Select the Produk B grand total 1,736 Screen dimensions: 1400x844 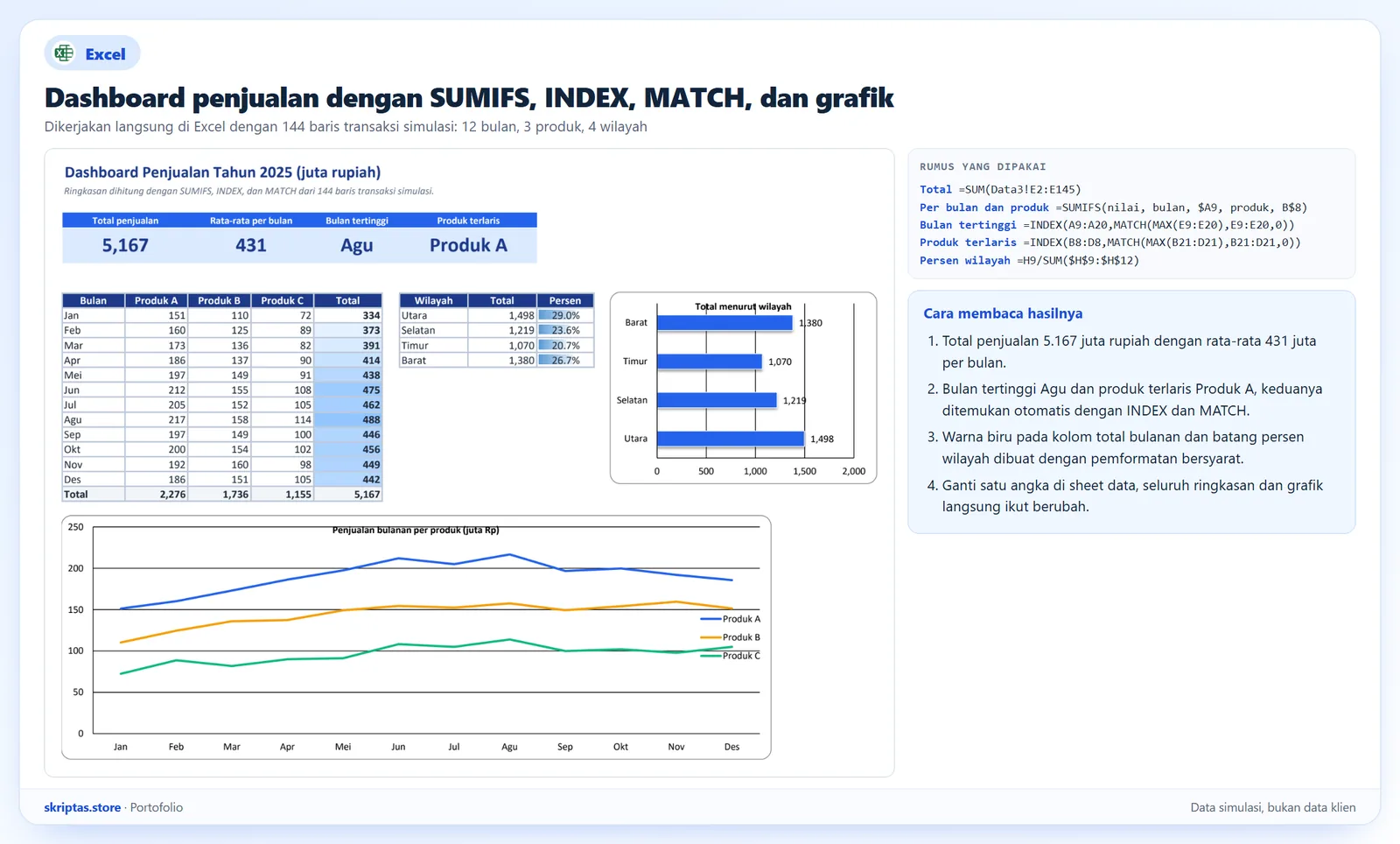[x=219, y=494]
